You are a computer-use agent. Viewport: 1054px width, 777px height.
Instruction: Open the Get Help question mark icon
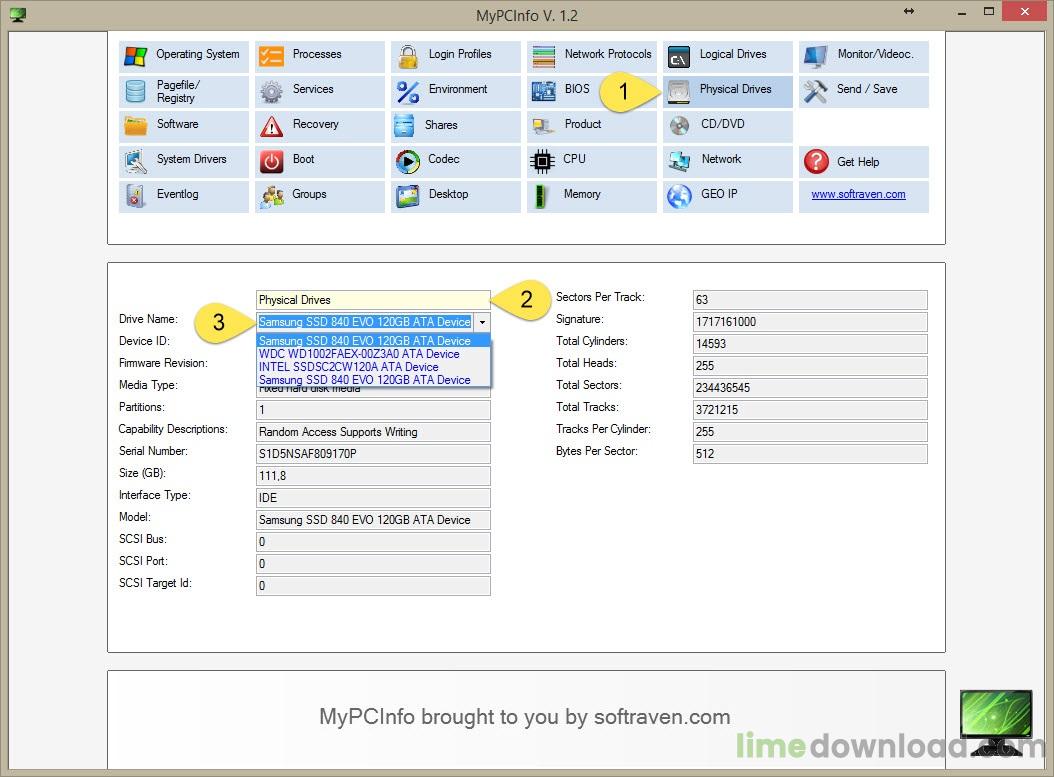coord(816,161)
